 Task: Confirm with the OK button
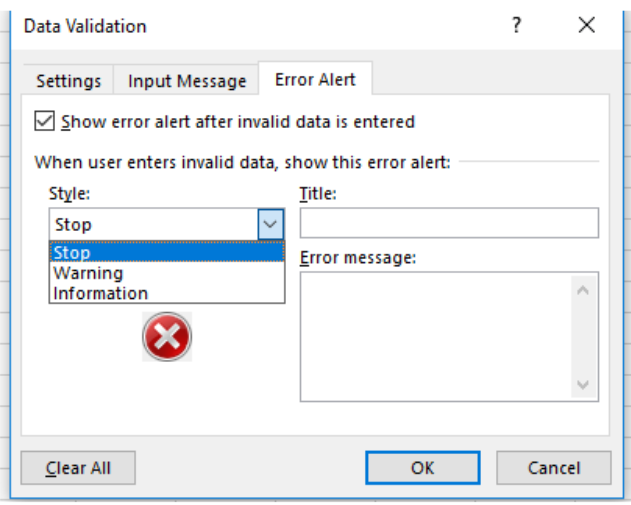click(x=423, y=468)
